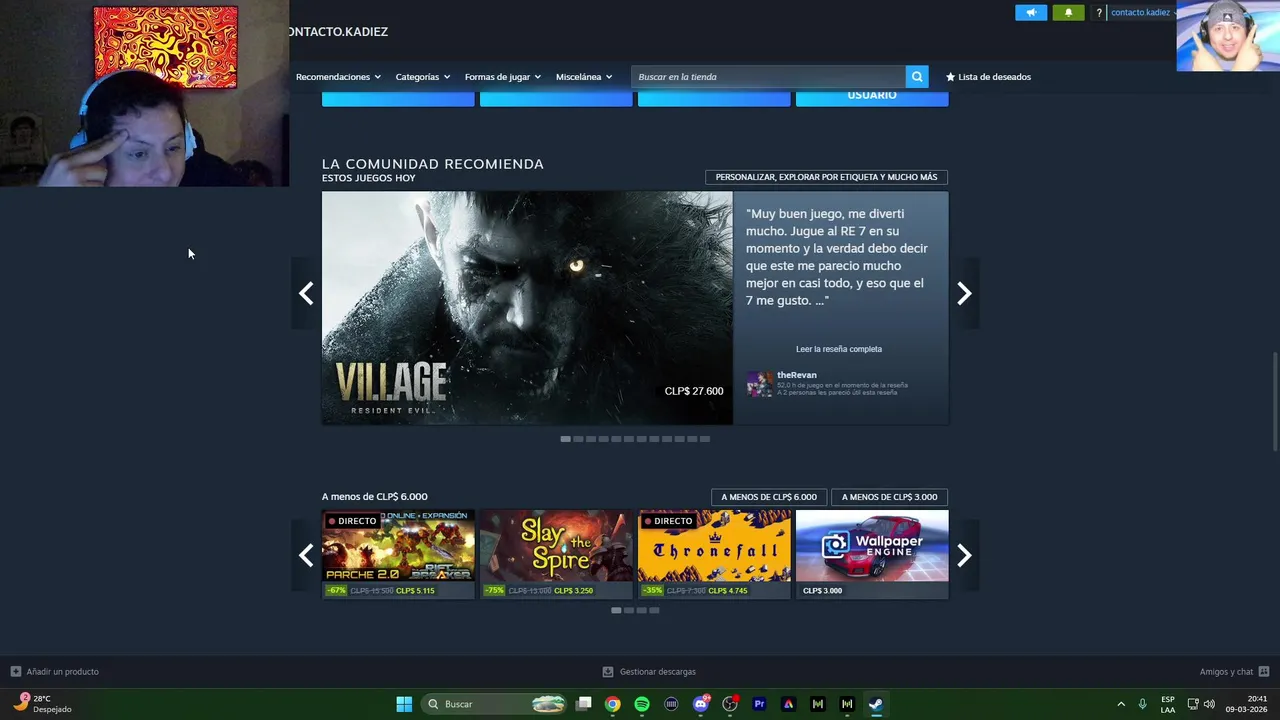Open the network tray icon

click(x=1193, y=704)
